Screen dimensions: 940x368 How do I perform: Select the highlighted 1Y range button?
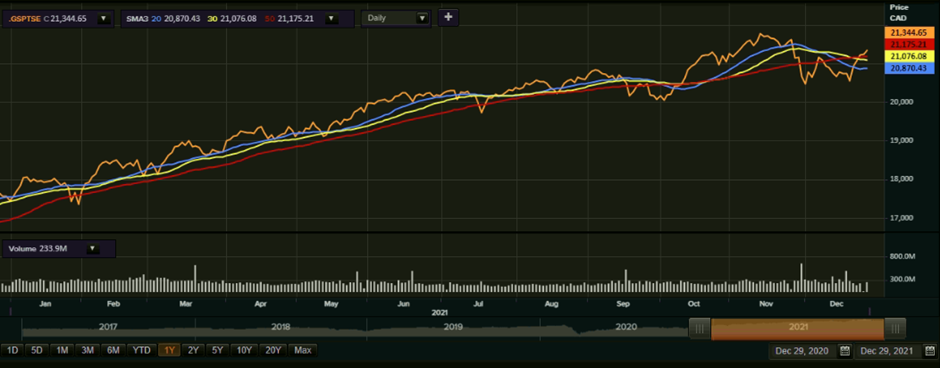click(170, 350)
